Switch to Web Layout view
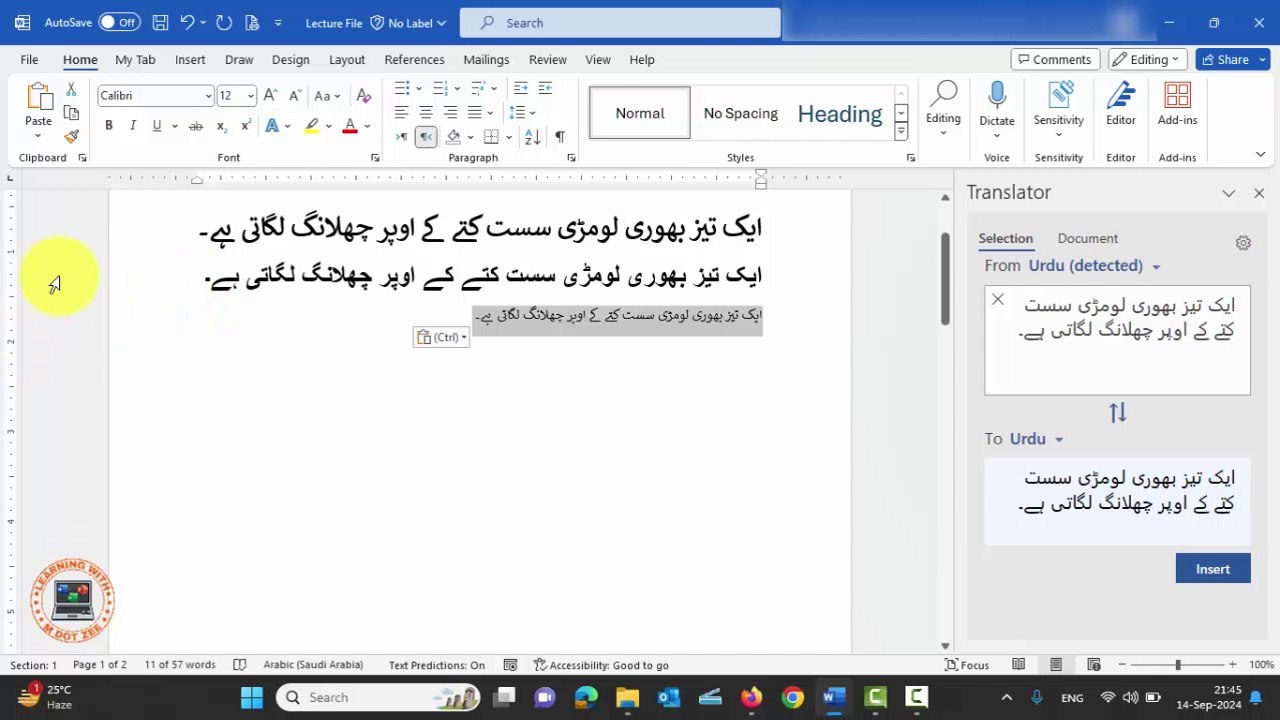This screenshot has width=1280, height=720. (1094, 665)
